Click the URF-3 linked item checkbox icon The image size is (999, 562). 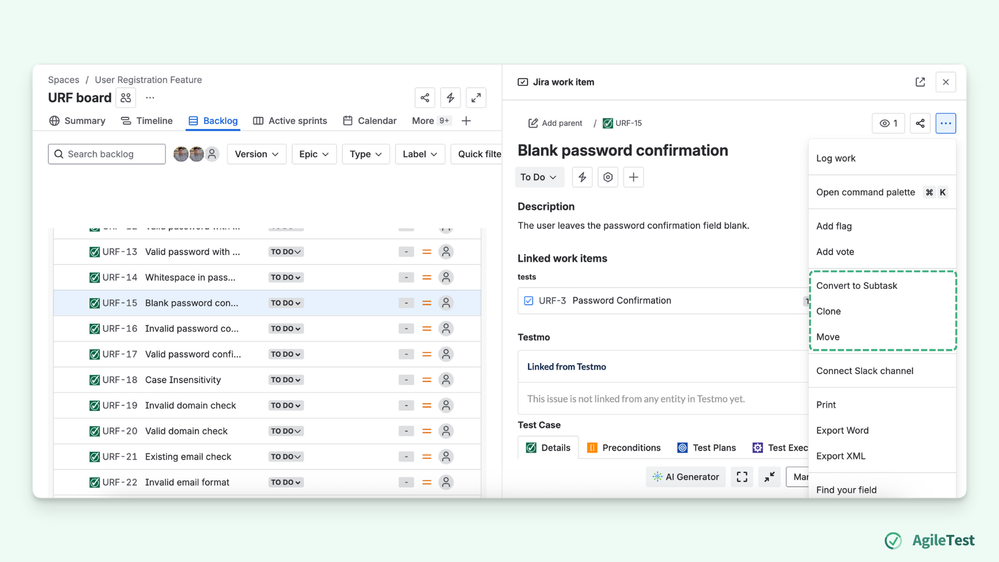(x=529, y=301)
